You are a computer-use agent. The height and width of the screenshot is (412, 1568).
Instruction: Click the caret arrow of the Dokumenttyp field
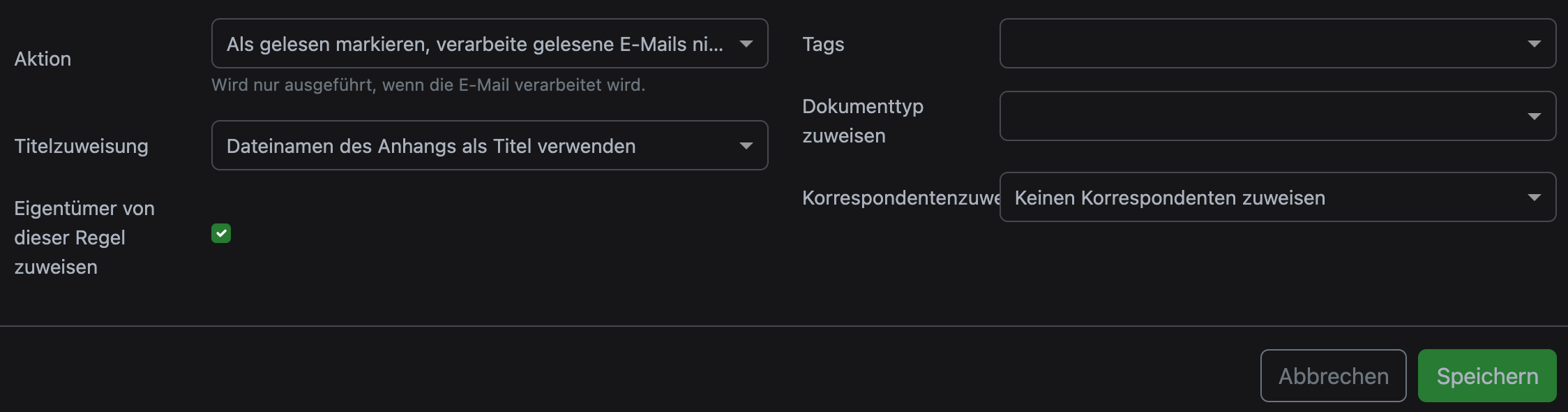tap(1534, 117)
